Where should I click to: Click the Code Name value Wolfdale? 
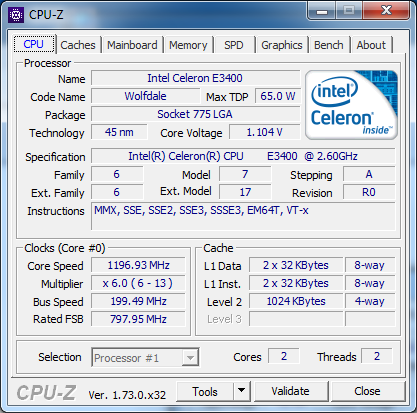pos(145,96)
